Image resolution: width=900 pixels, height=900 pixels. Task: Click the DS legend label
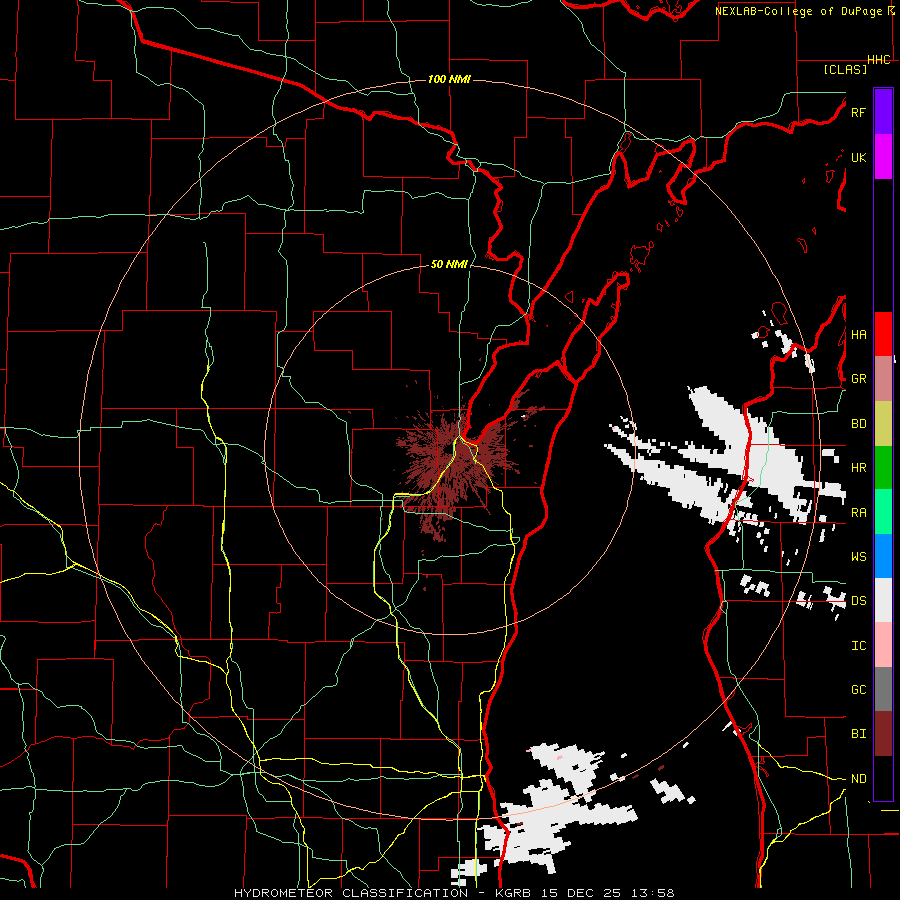[858, 601]
